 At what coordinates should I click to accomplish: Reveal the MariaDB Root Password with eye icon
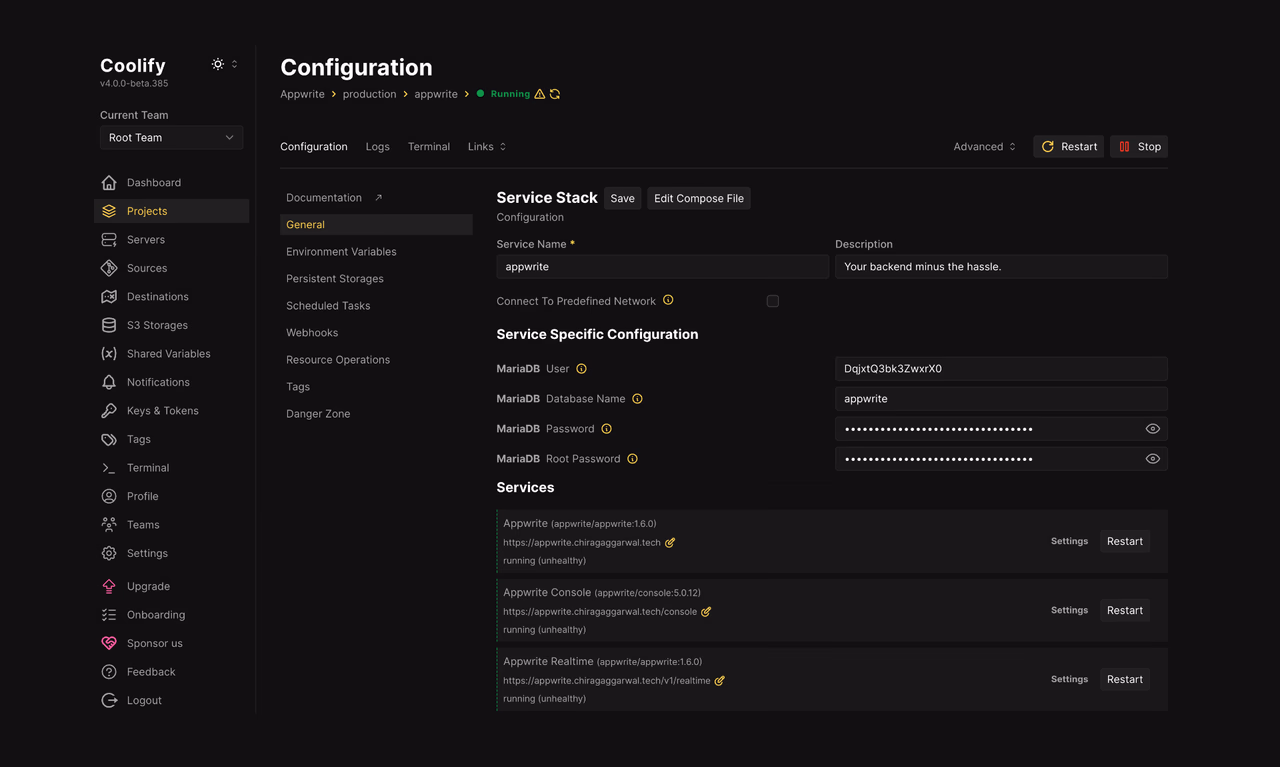1153,459
